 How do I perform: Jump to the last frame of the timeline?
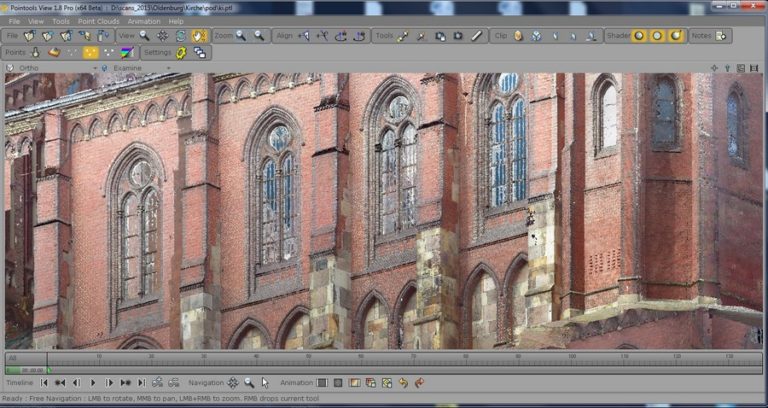coord(142,383)
